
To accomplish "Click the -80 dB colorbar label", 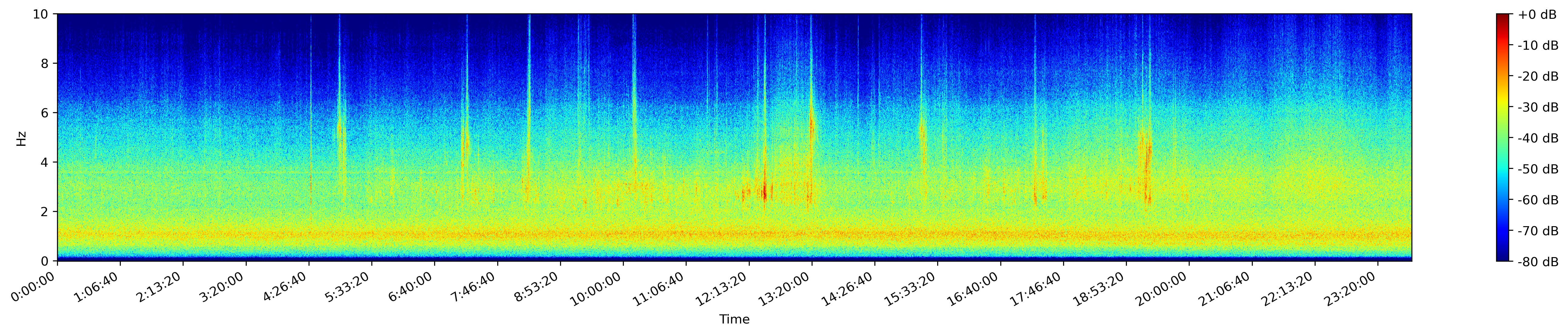I will [x=1538, y=261].
